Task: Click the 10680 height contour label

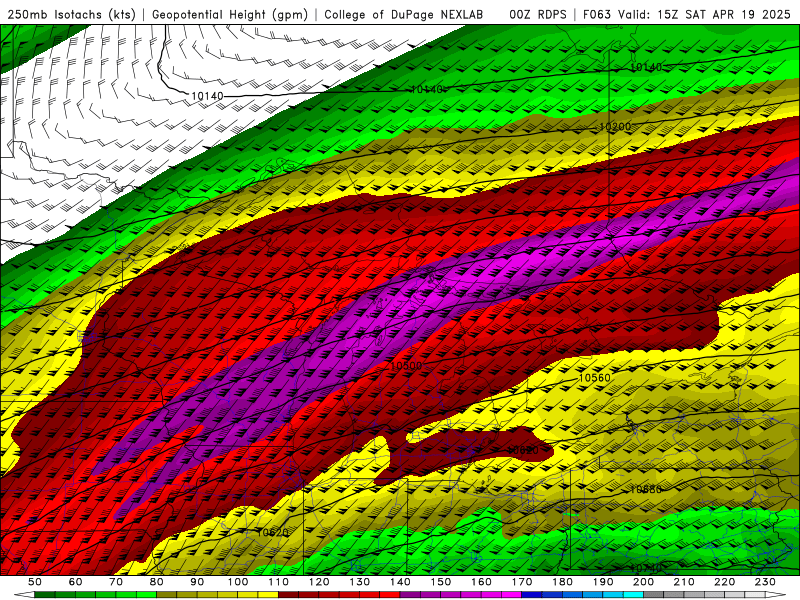Action: 646,489
